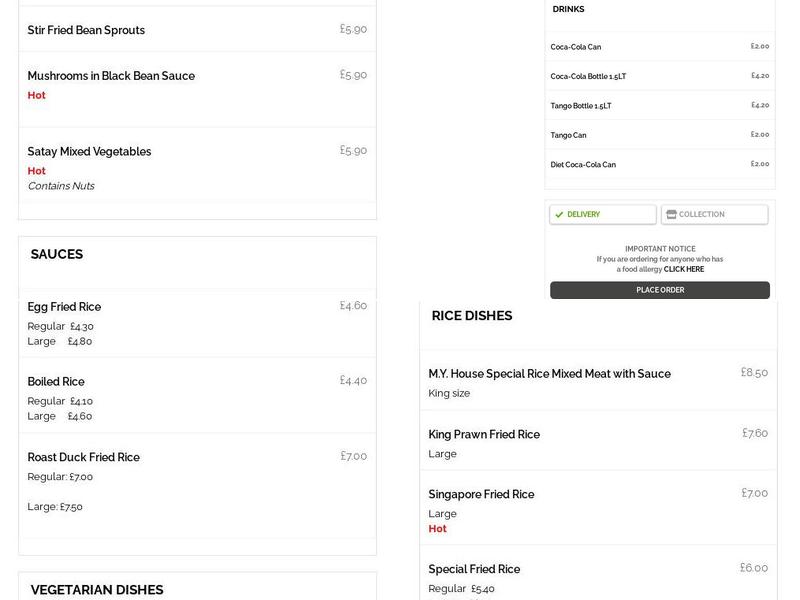Add Satay Mixed Vegetables dish
The width and height of the screenshot is (800, 600).
pos(89,152)
